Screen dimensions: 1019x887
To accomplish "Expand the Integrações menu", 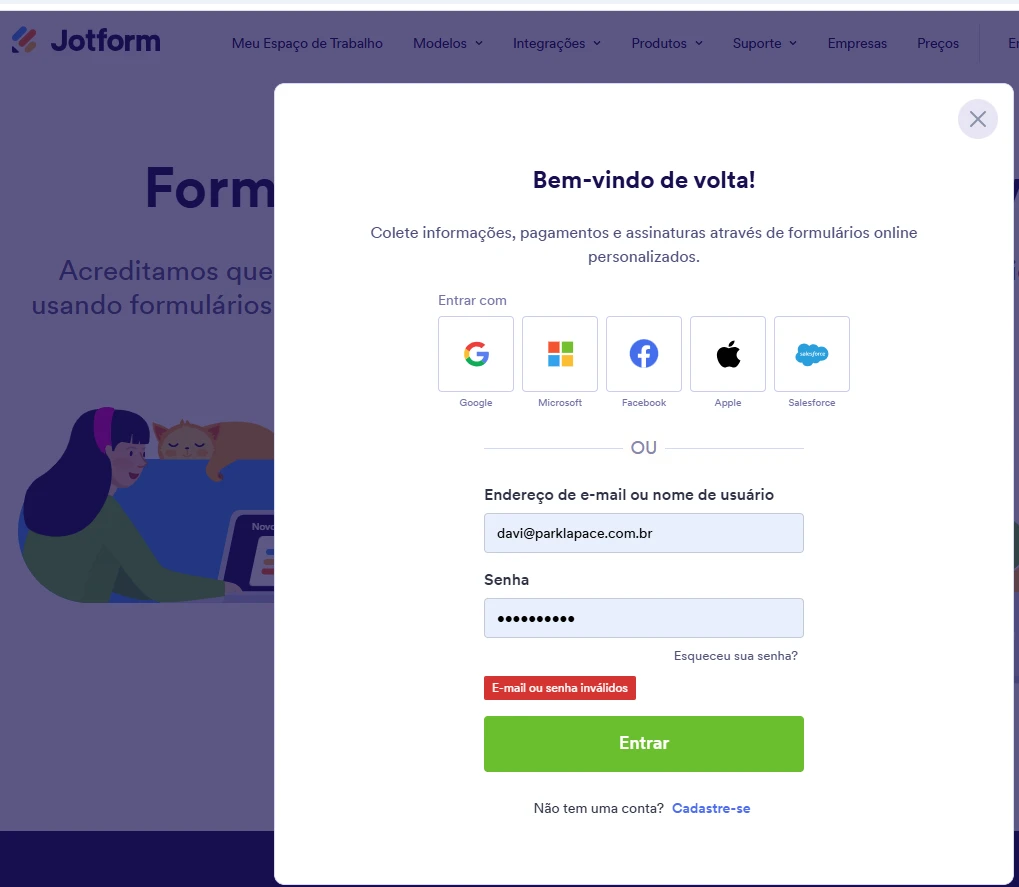I will click(556, 43).
